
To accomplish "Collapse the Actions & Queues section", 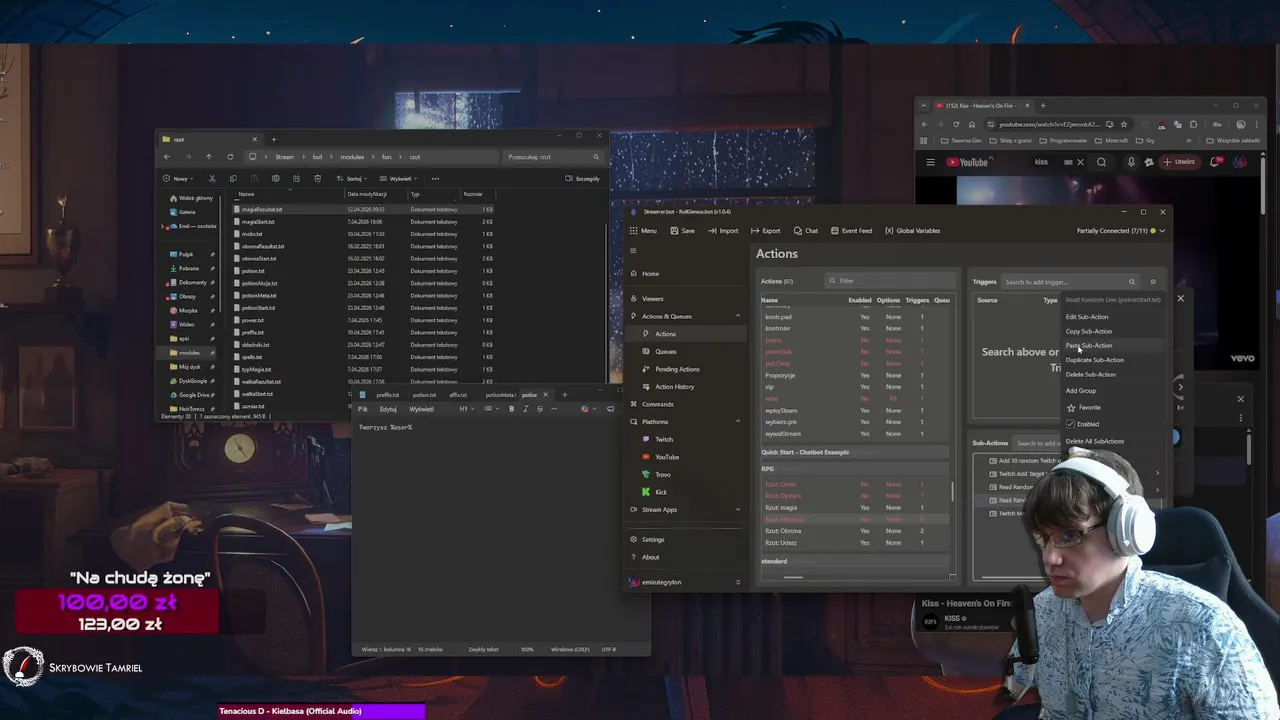I will [738, 316].
